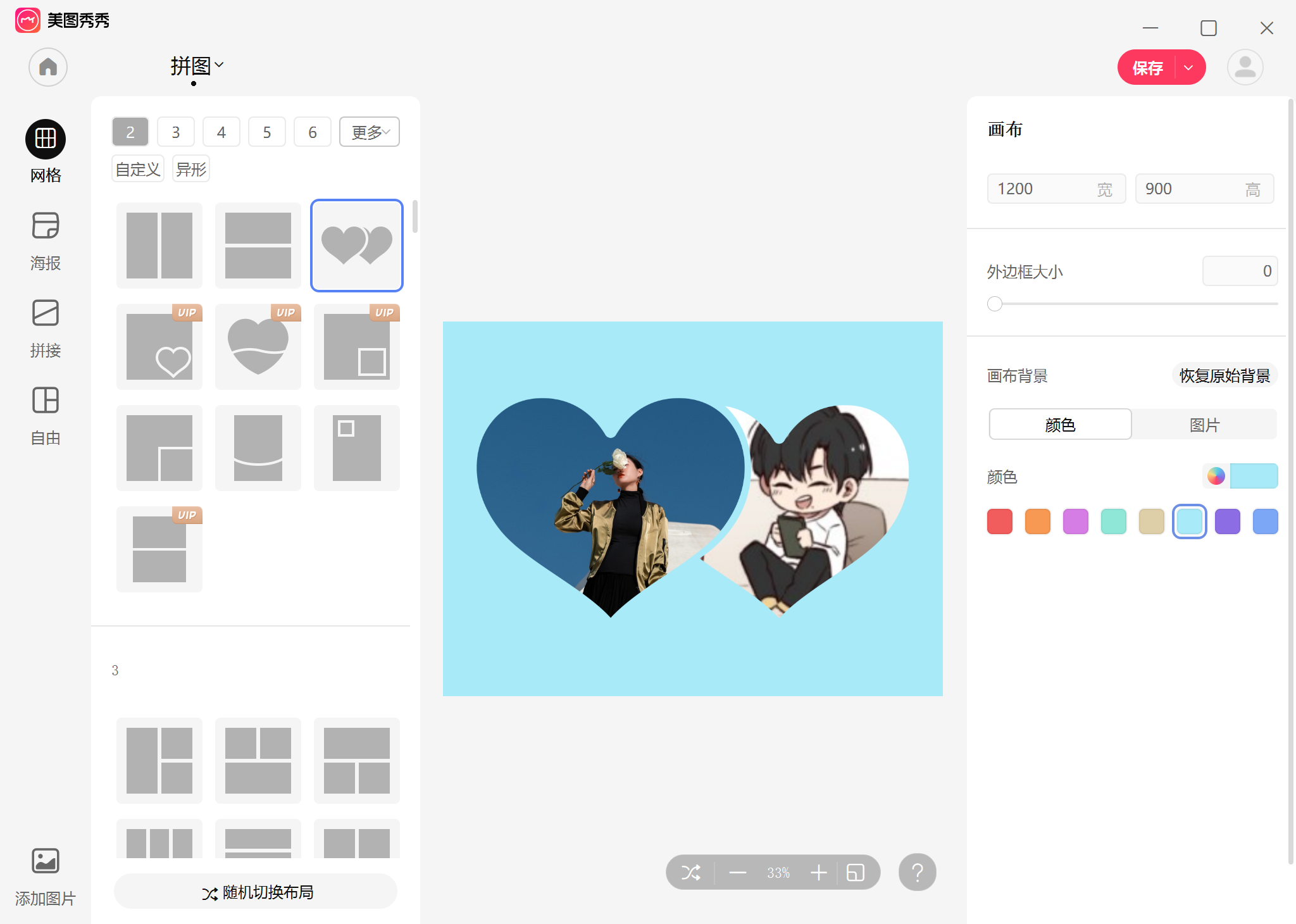Click the home icon button
The height and width of the screenshot is (924, 1296).
pyautogui.click(x=48, y=67)
